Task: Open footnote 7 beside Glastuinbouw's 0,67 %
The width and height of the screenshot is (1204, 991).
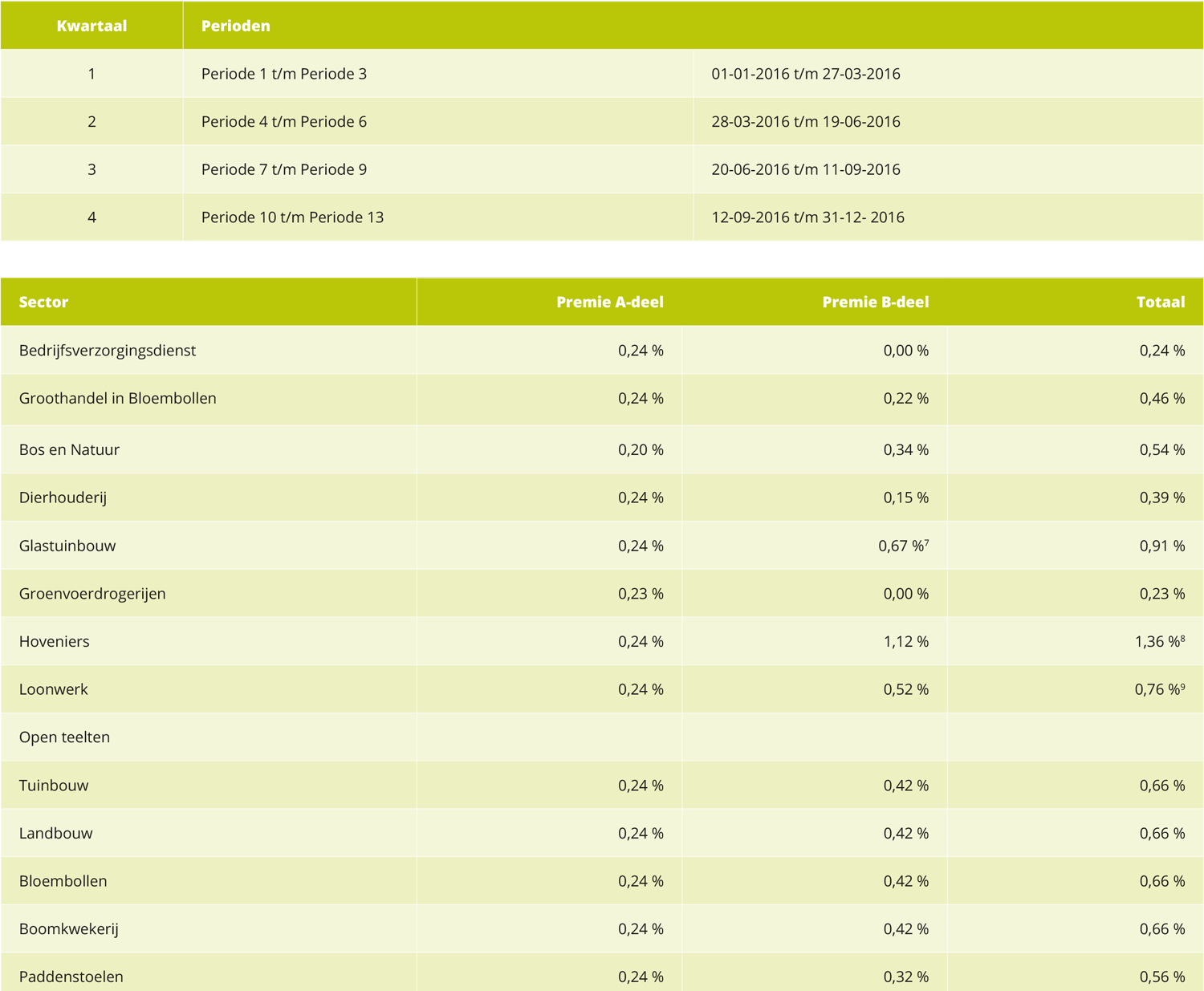Action: click(x=927, y=542)
